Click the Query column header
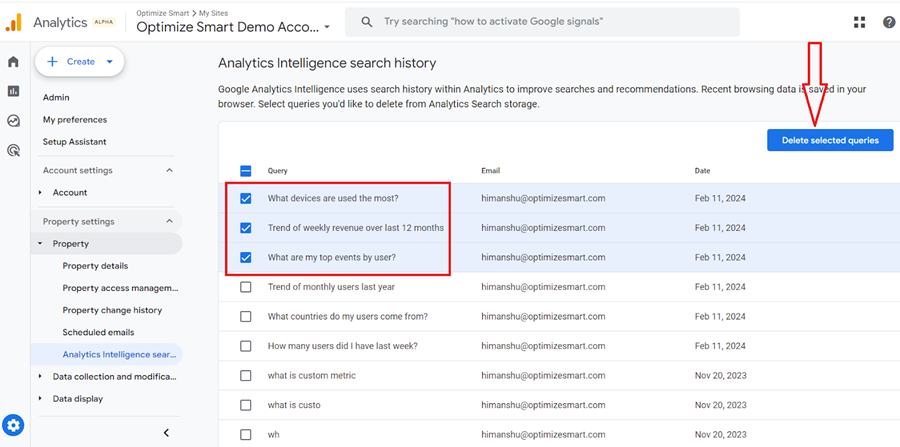This screenshot has width=900, height=447. click(x=278, y=171)
